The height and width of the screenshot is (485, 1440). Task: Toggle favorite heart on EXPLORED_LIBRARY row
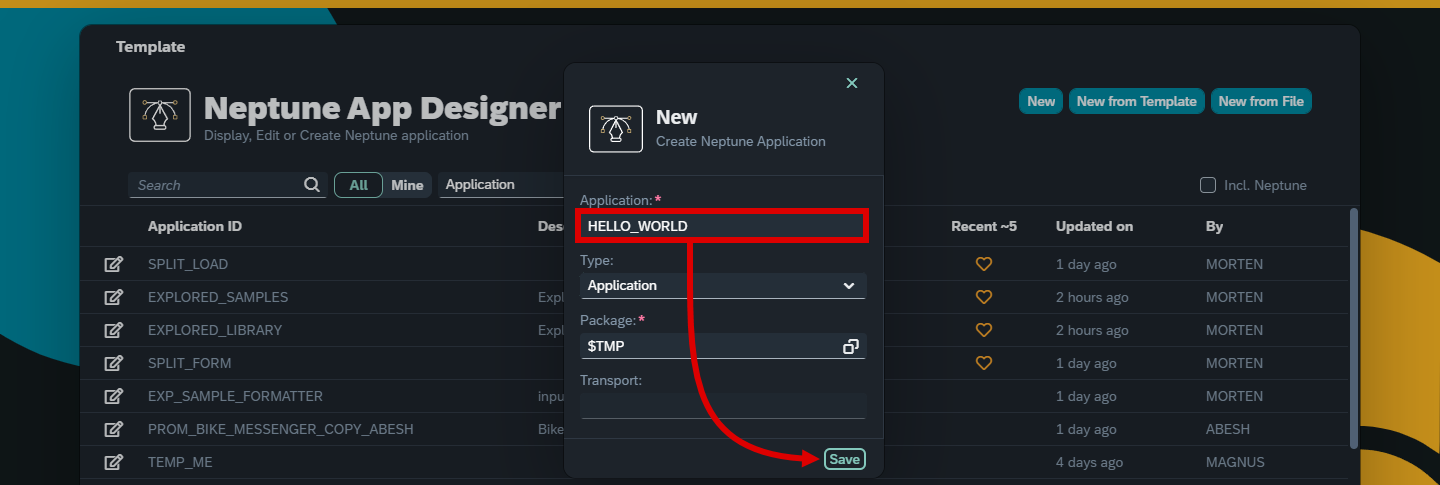click(x=984, y=330)
